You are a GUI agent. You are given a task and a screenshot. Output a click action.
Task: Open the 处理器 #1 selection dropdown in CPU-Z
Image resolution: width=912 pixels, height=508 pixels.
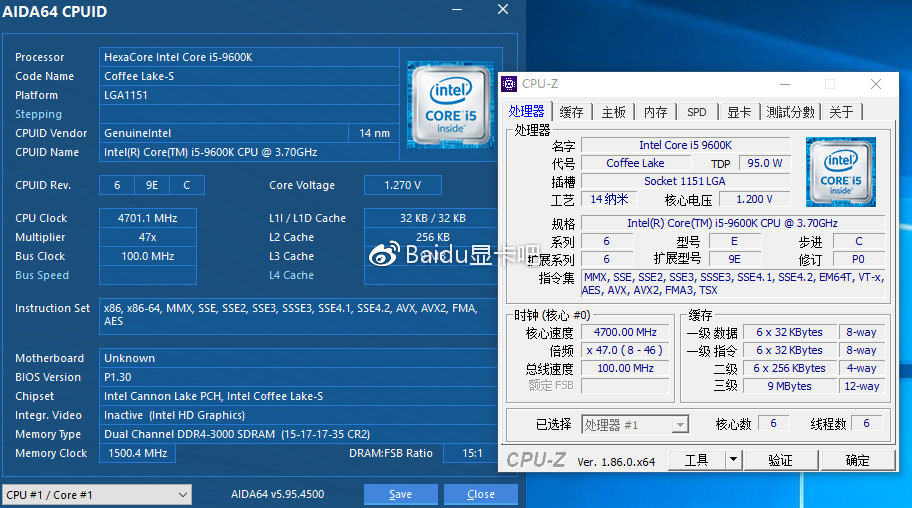[x=635, y=425]
